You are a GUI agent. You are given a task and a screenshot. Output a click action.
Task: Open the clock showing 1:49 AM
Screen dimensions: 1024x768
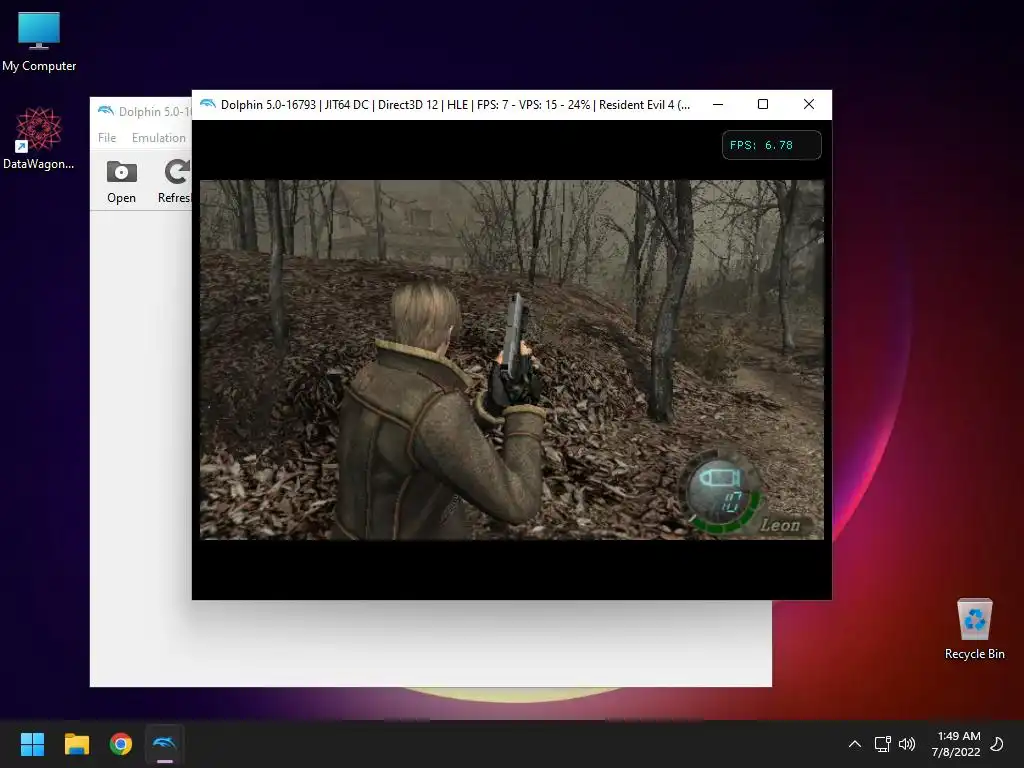pos(956,744)
